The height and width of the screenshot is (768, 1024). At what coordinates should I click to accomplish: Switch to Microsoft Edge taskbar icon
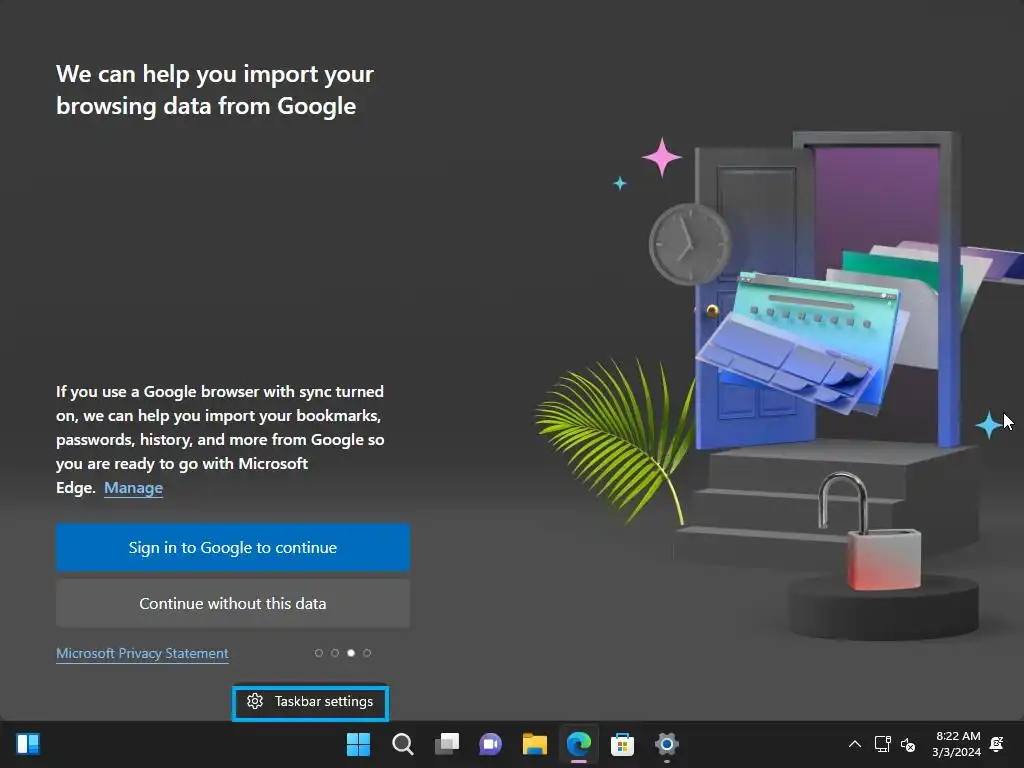tap(579, 744)
